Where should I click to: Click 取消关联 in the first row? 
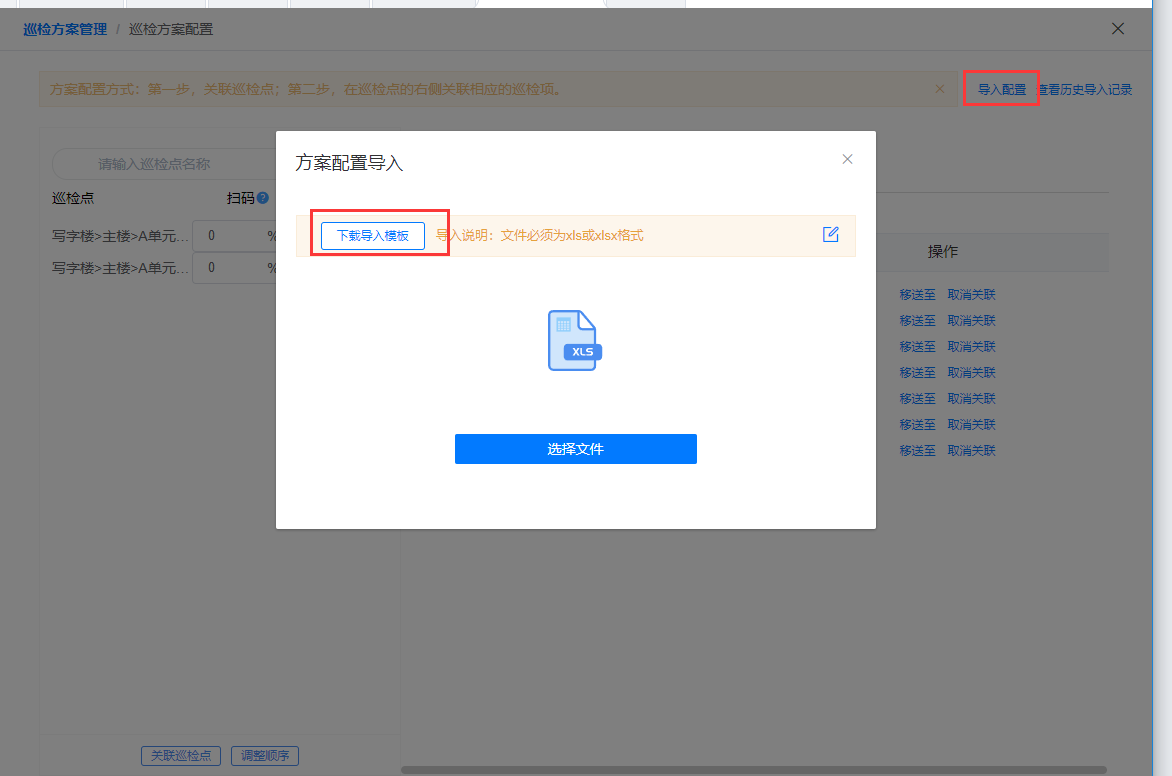click(971, 295)
